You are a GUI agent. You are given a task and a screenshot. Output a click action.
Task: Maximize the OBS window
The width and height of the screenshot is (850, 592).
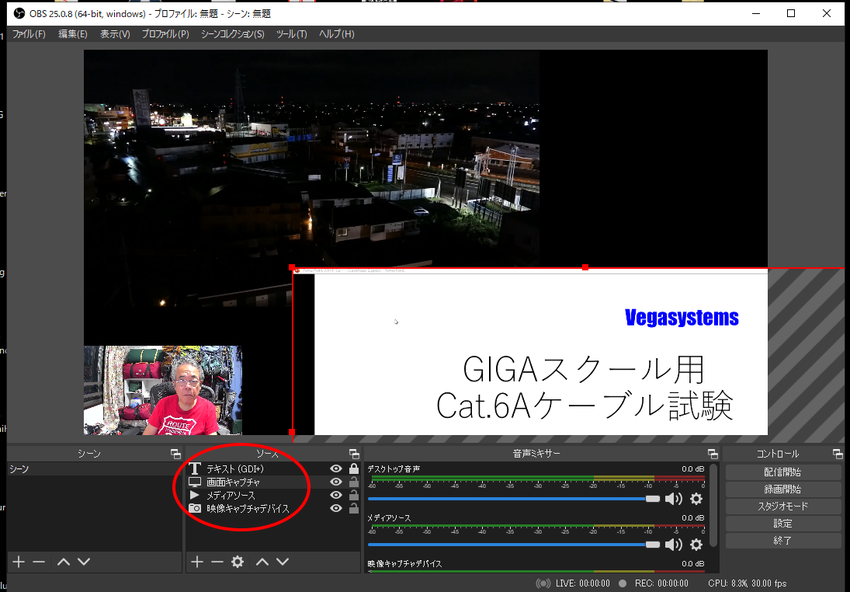(x=791, y=13)
